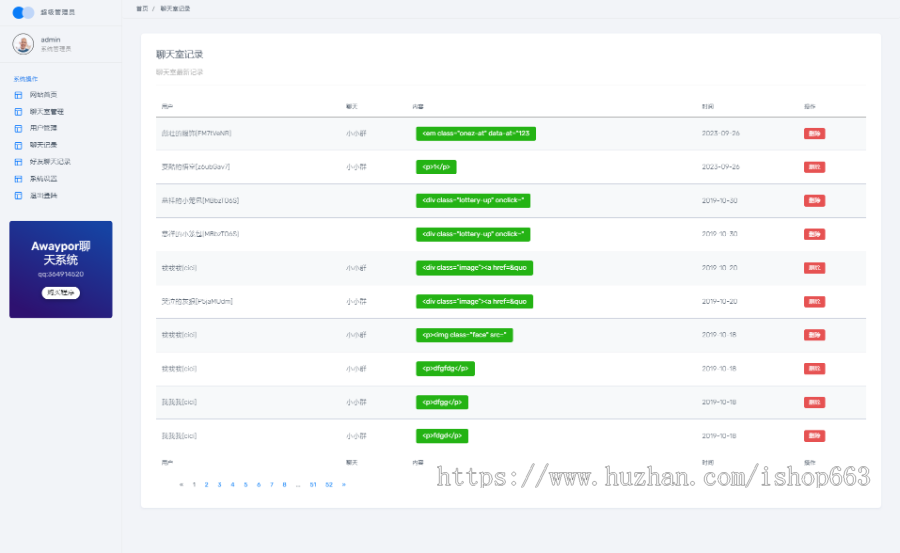Go to the next page with »
Viewport: 900px width, 553px height.
click(344, 485)
